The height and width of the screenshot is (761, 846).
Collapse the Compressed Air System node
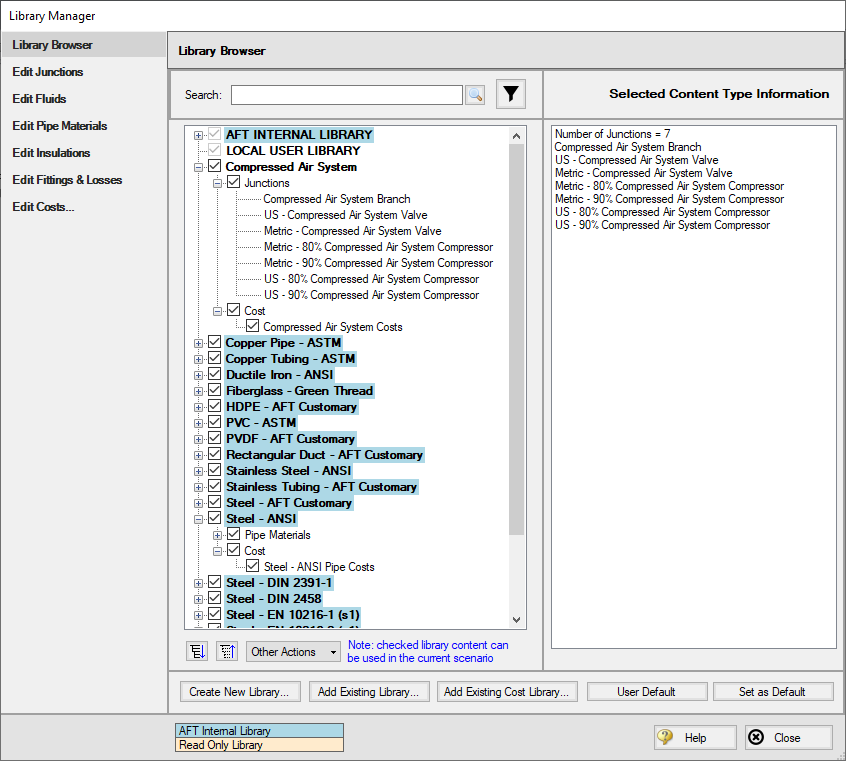click(x=199, y=167)
